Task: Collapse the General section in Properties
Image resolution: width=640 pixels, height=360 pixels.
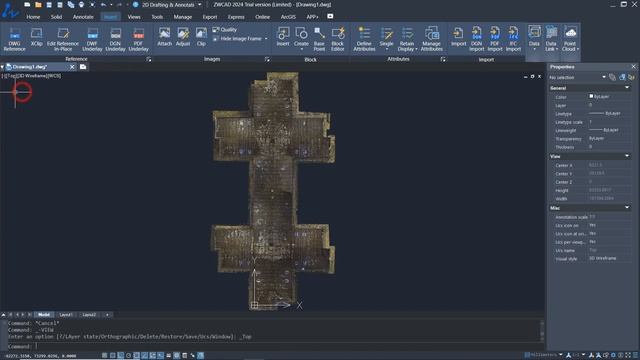Action: click(x=627, y=88)
